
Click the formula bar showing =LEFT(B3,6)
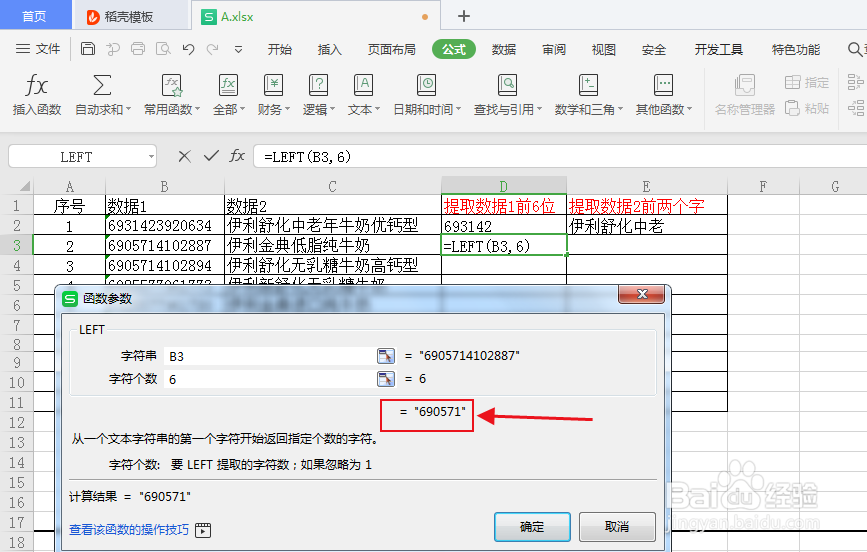(558, 157)
